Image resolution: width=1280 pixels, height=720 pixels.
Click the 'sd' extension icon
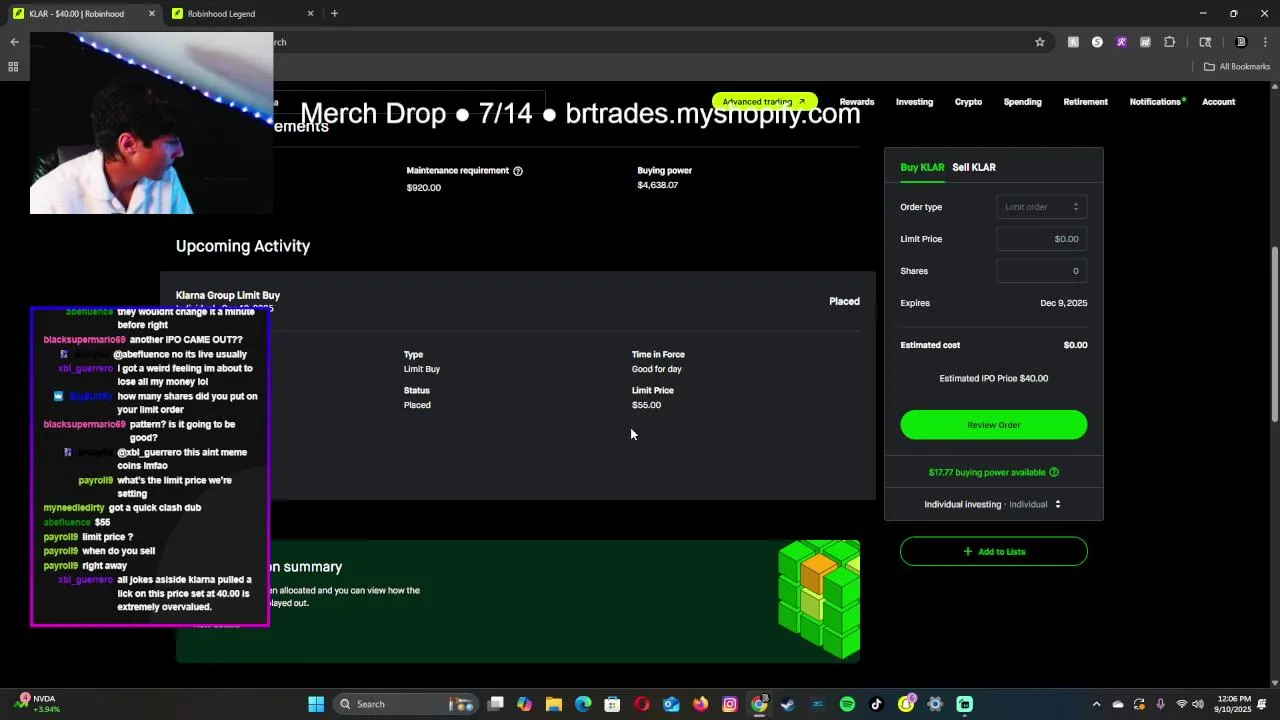point(1145,42)
